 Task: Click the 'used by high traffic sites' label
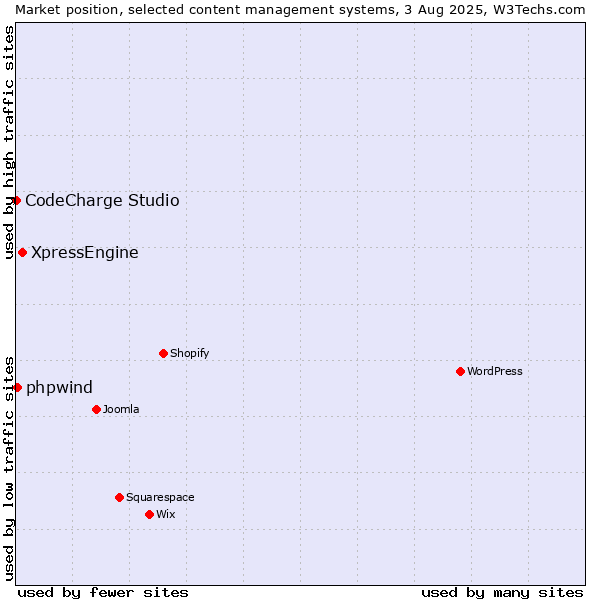click(9, 142)
